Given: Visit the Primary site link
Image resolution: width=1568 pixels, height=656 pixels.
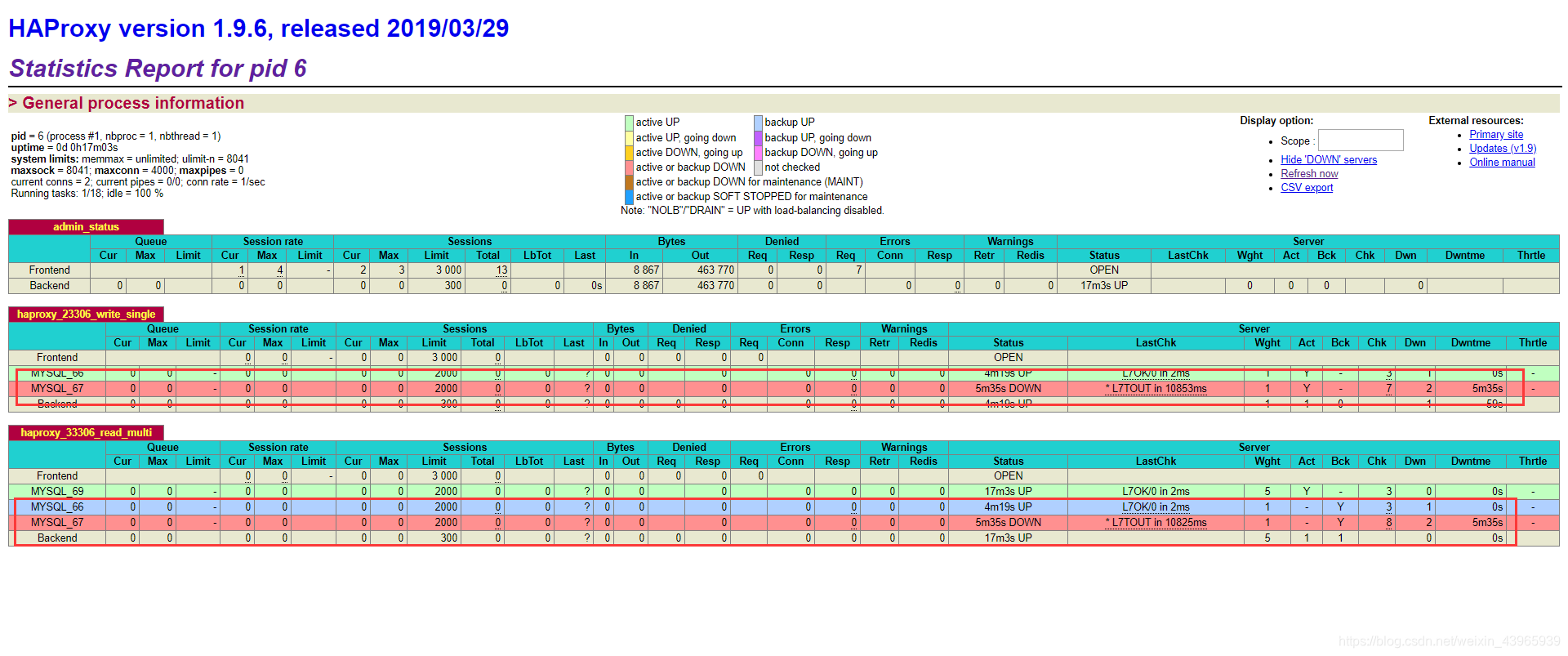Looking at the screenshot, I should [x=1496, y=135].
